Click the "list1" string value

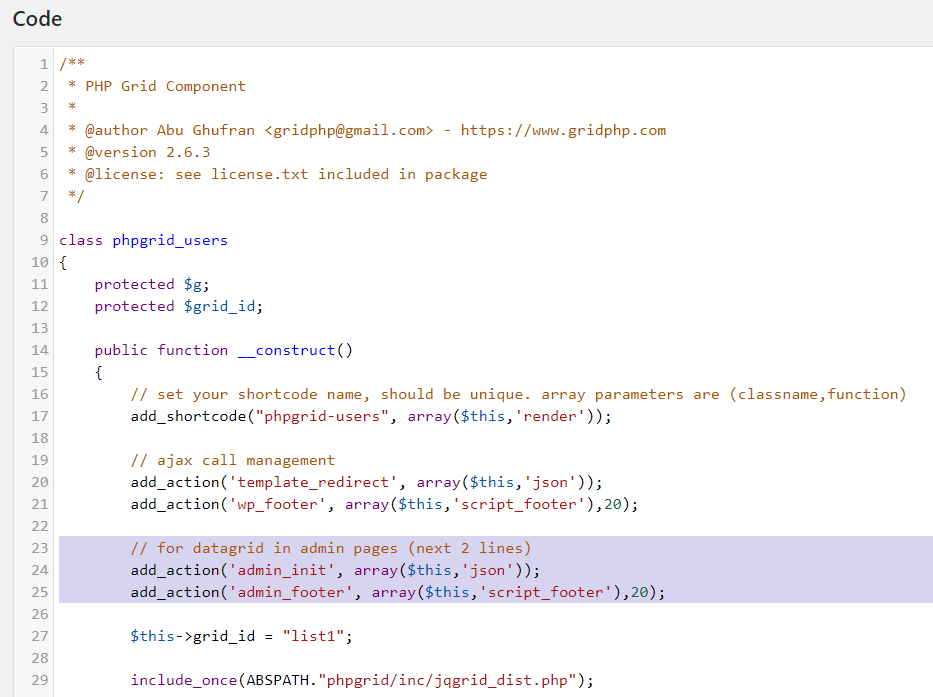point(318,636)
